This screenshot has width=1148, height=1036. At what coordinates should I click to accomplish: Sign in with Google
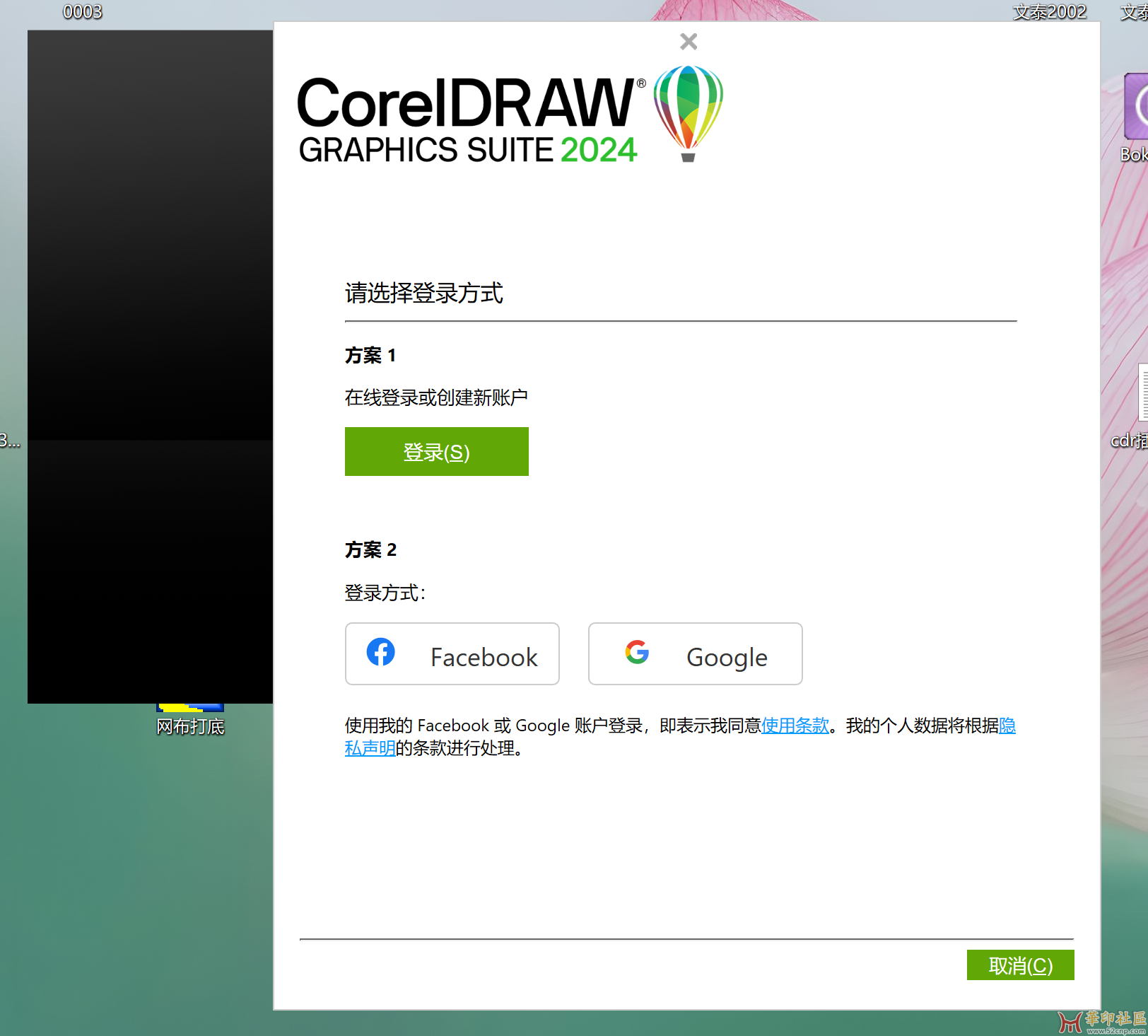[696, 653]
